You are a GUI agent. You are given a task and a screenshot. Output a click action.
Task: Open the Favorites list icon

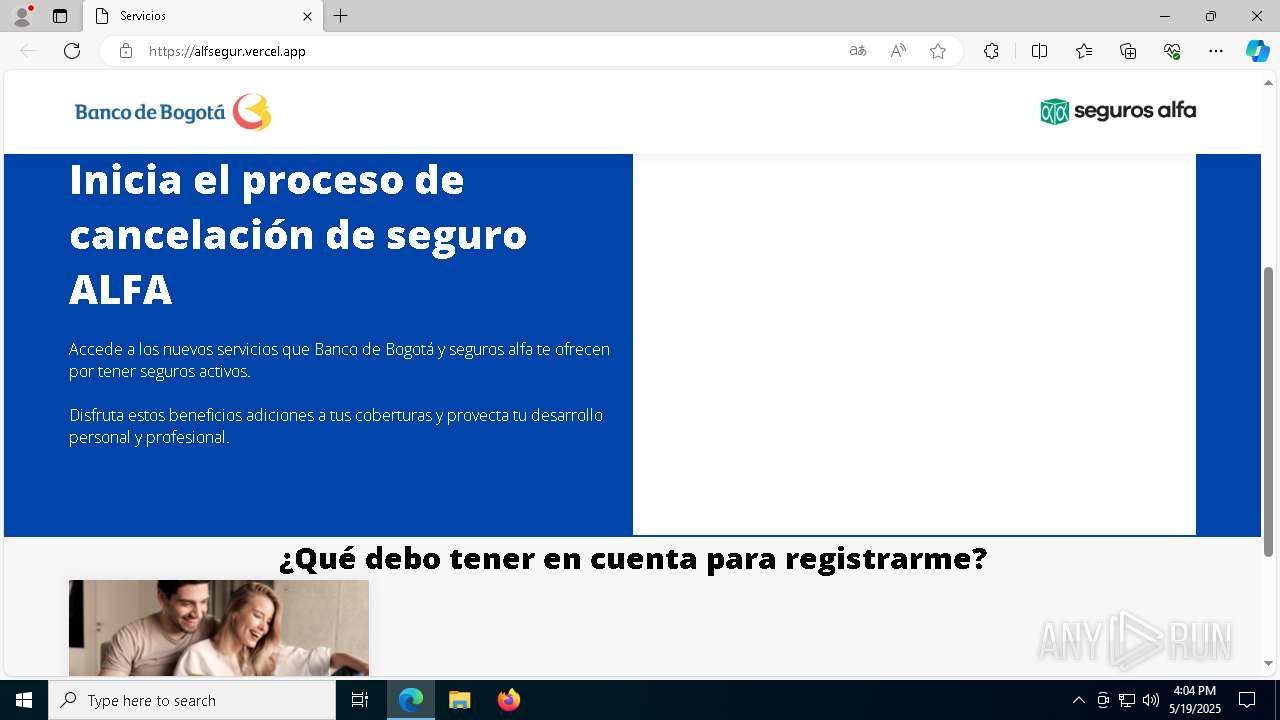[1084, 51]
